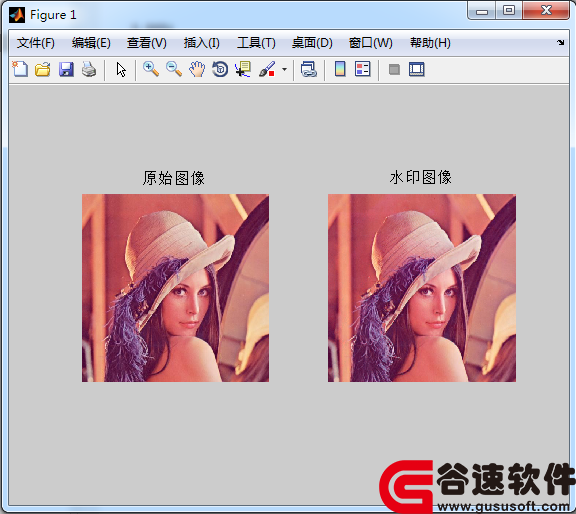Enable the Pan hand tool

tap(197, 69)
